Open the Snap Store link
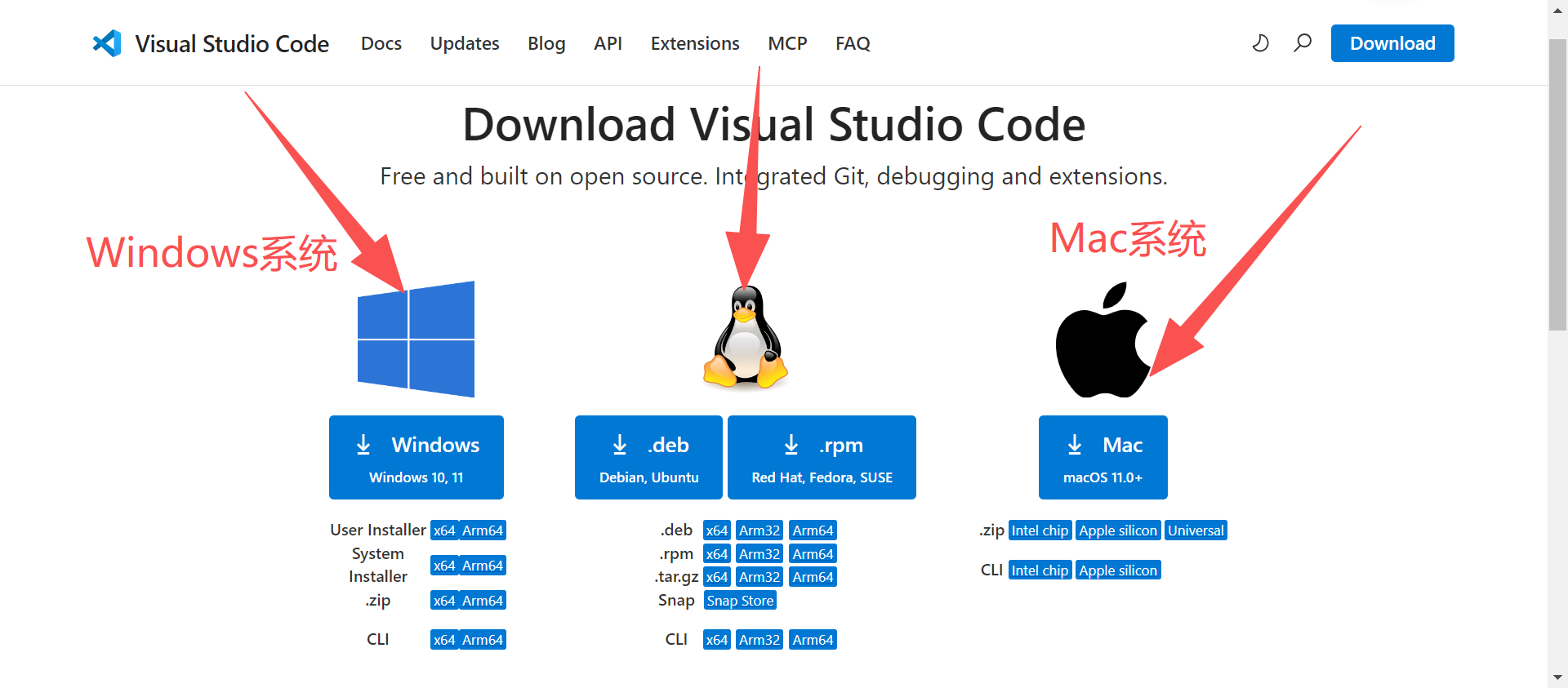The image size is (1568, 688). pyautogui.click(x=740, y=601)
